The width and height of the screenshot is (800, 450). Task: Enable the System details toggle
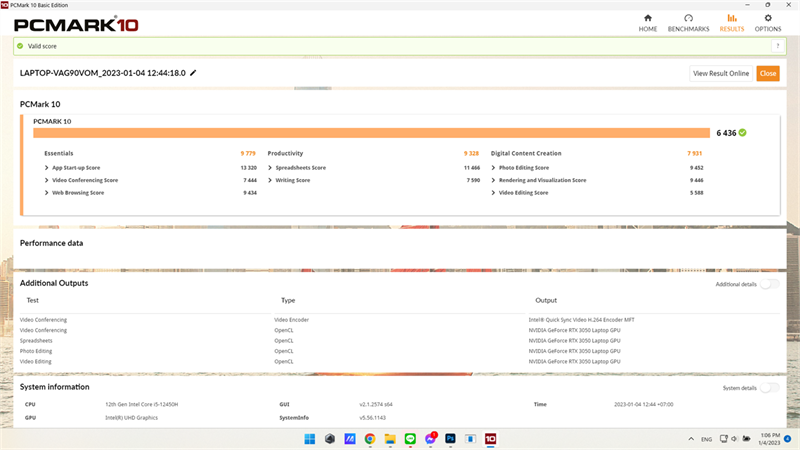pos(769,388)
